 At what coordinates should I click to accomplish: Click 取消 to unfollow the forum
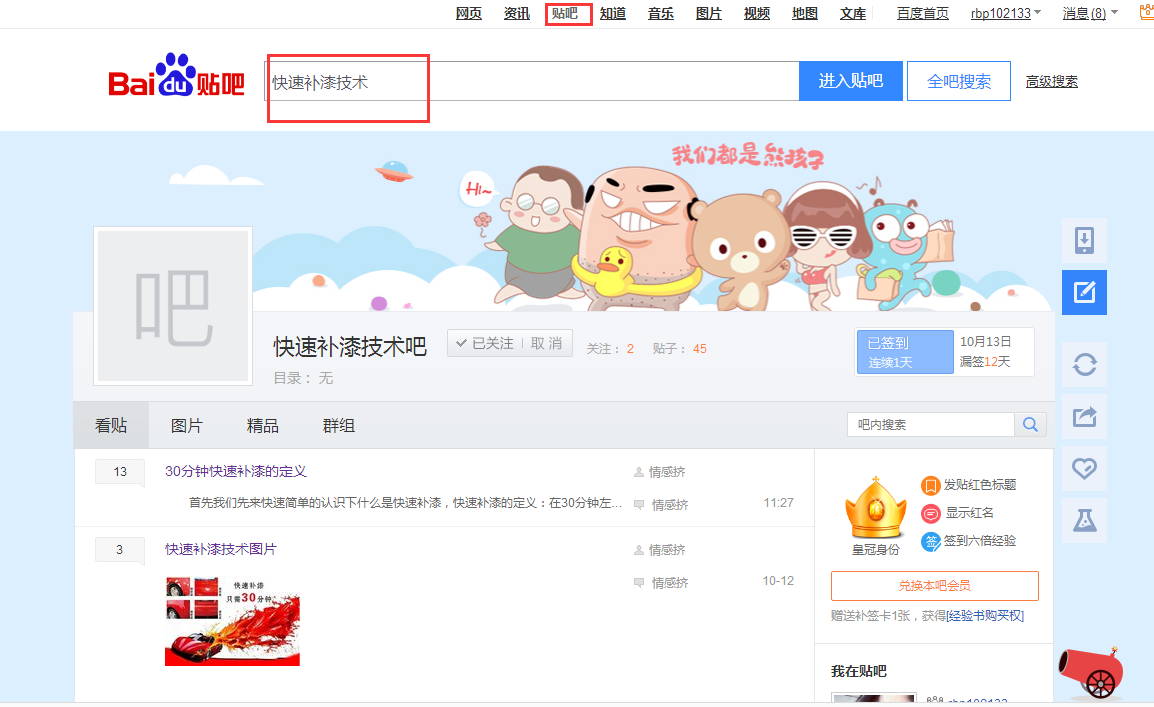click(x=547, y=344)
